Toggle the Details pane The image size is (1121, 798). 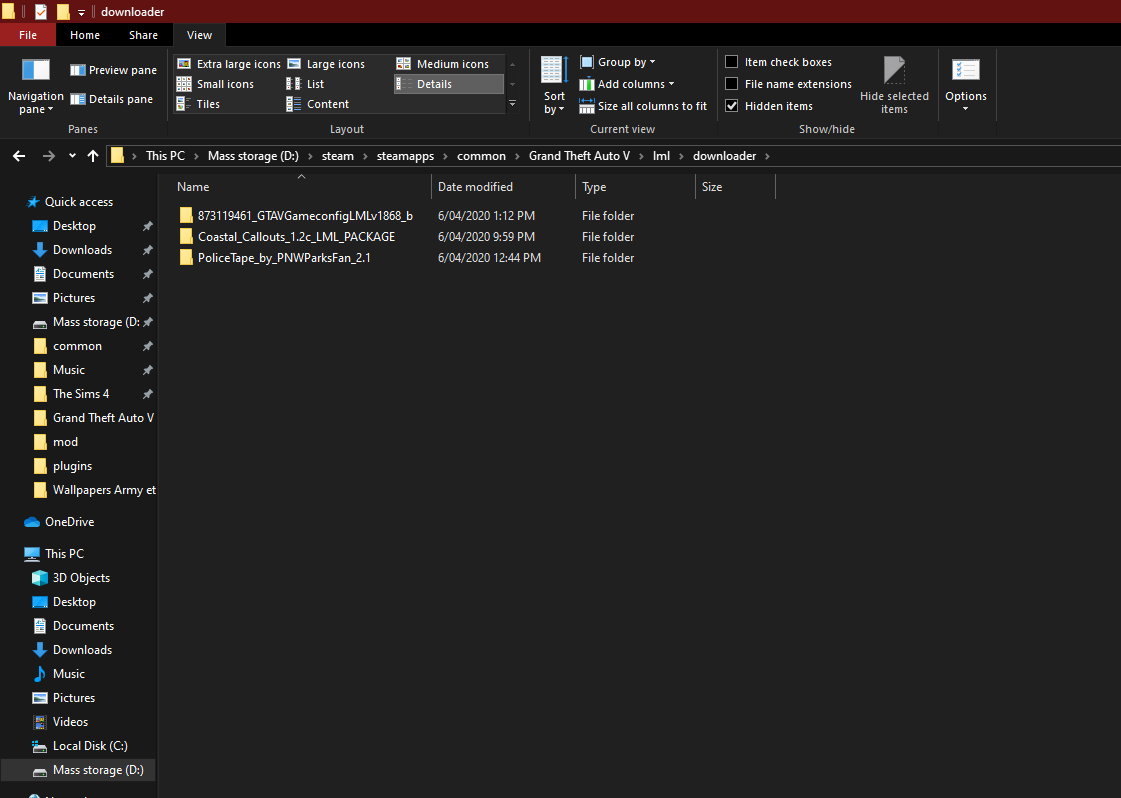[x=112, y=99]
